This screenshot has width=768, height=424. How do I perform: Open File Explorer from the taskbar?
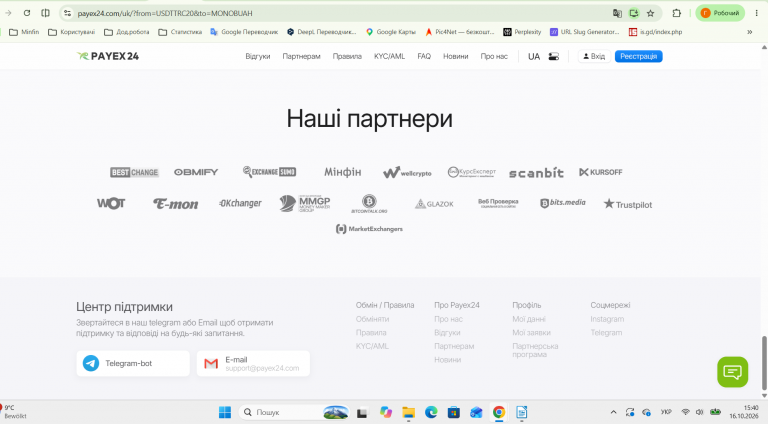coord(408,412)
